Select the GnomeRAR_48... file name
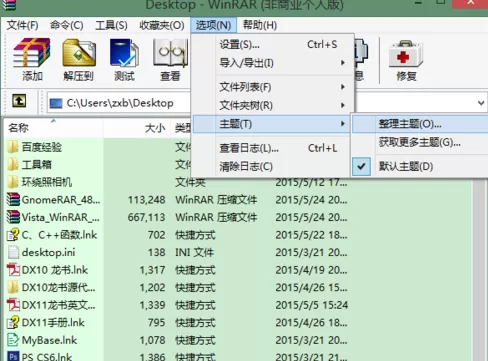 tap(61, 200)
